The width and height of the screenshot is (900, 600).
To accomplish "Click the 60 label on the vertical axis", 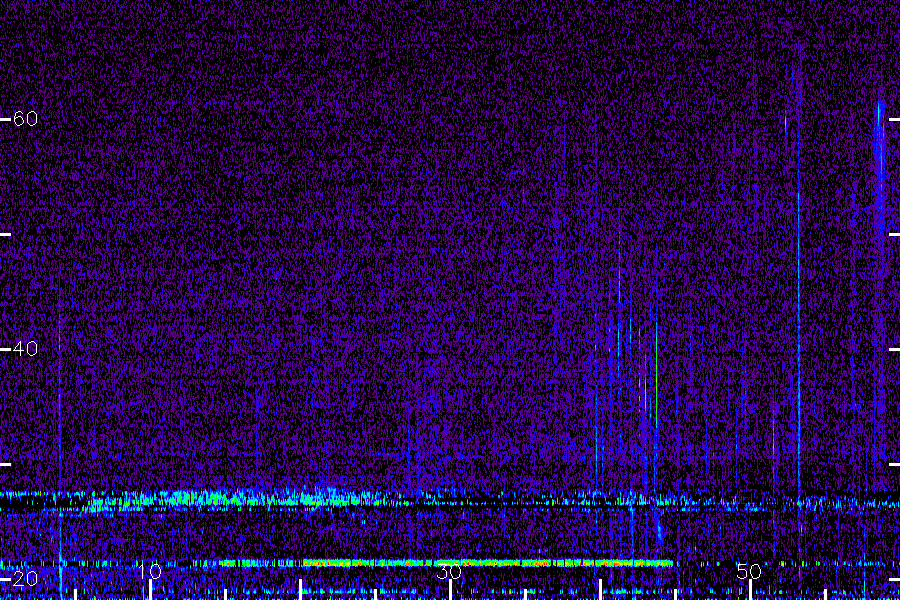I will [25, 119].
